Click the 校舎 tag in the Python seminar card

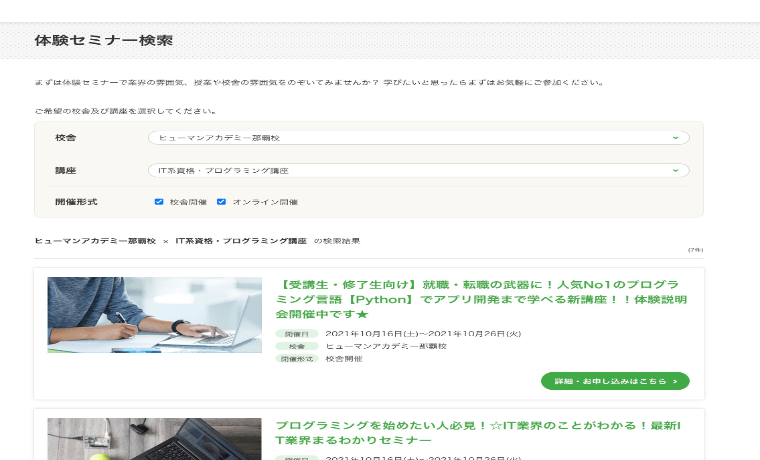297,346
